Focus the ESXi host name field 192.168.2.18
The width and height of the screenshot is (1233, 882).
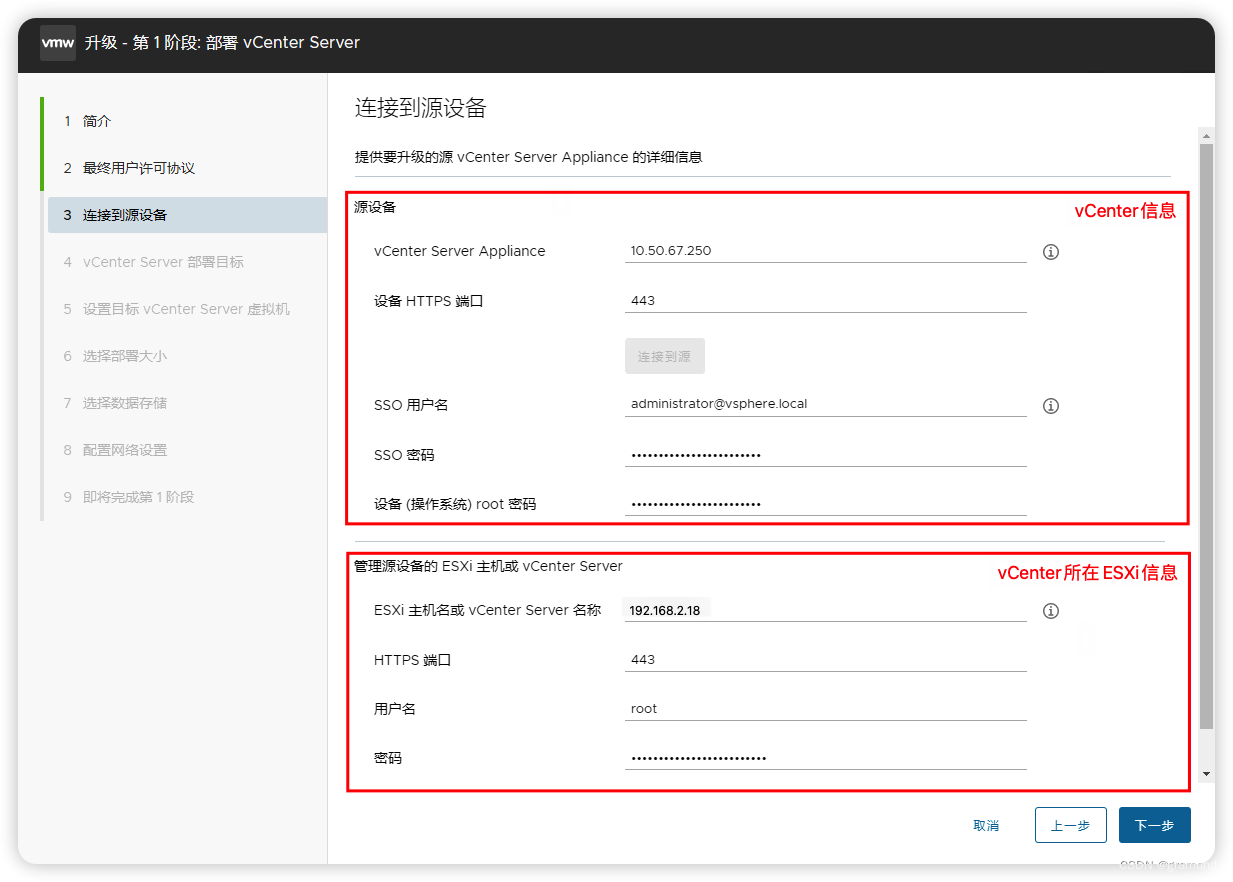[x=826, y=610]
